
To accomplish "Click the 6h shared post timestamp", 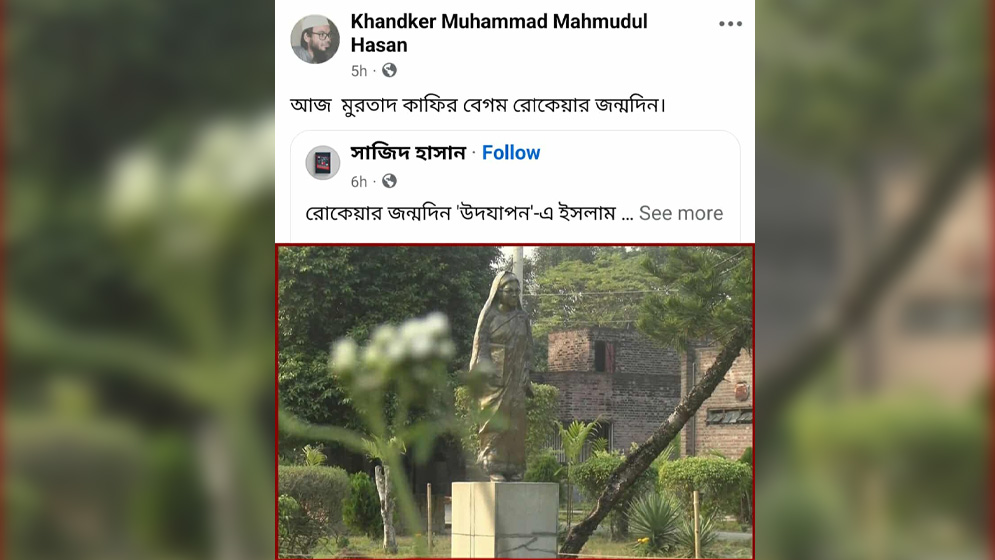I will [359, 182].
